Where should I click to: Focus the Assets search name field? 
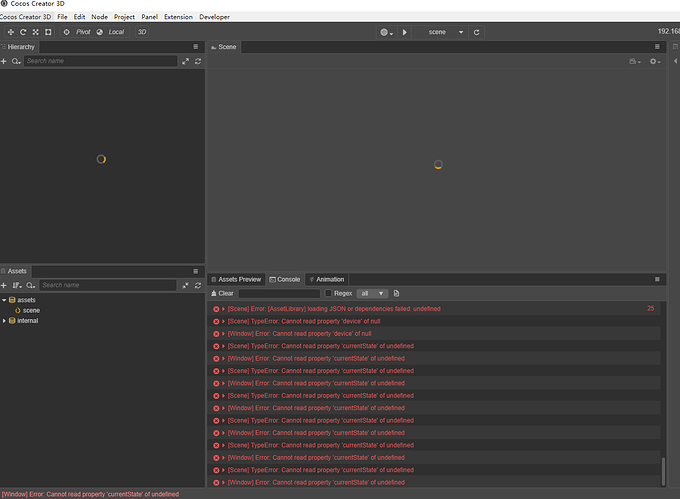(x=108, y=285)
